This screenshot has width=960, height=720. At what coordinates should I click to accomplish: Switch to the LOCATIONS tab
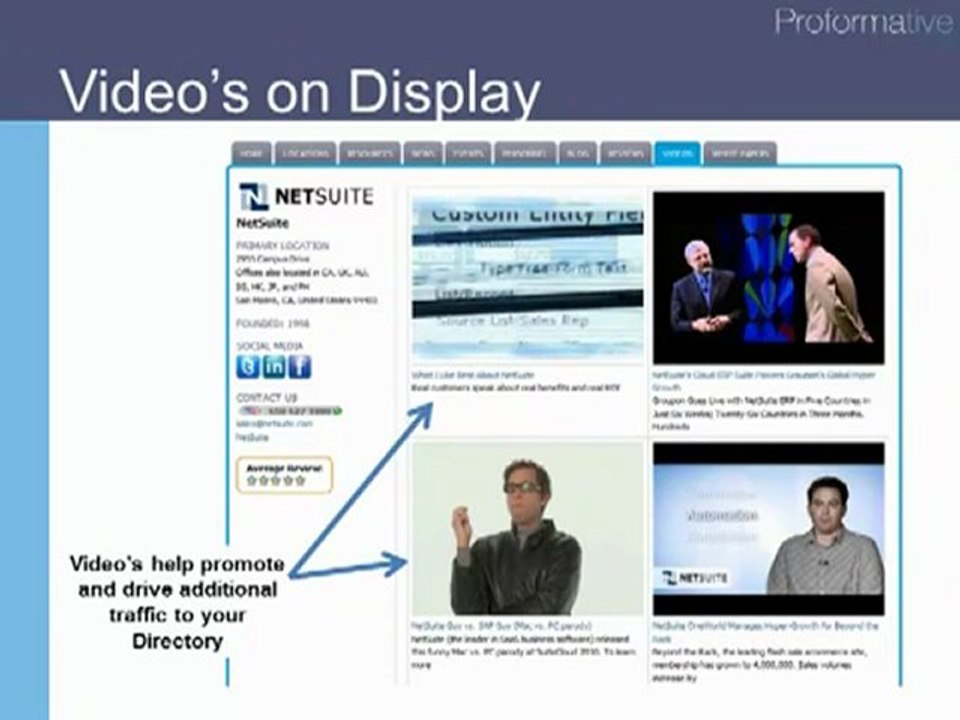[306, 153]
